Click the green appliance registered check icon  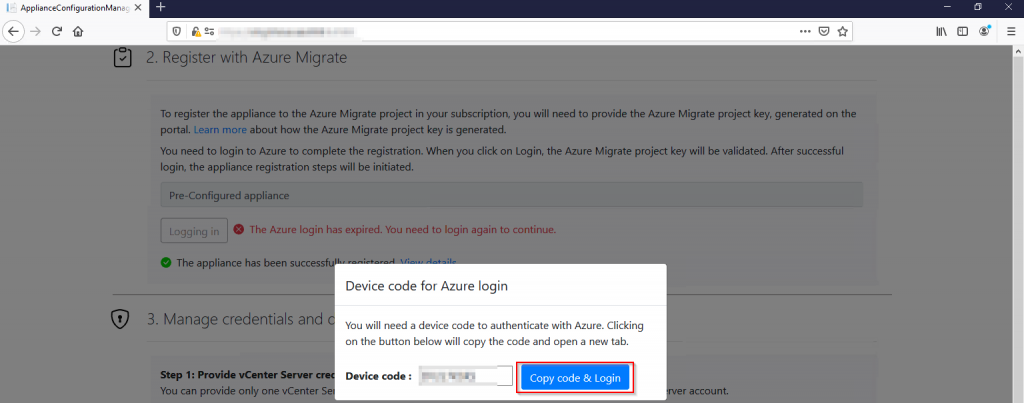[166, 263]
